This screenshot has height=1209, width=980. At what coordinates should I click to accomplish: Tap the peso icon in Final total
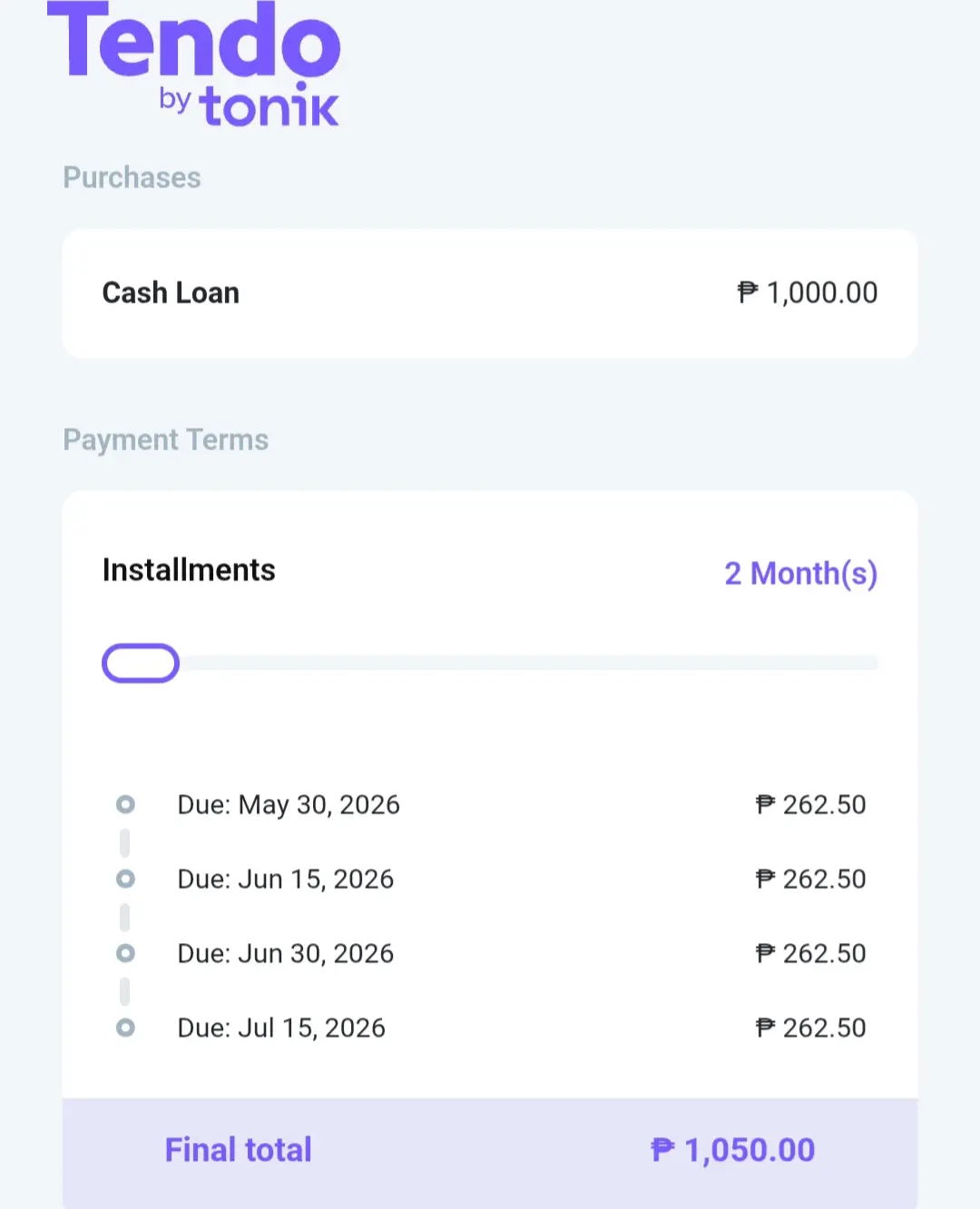(663, 1150)
